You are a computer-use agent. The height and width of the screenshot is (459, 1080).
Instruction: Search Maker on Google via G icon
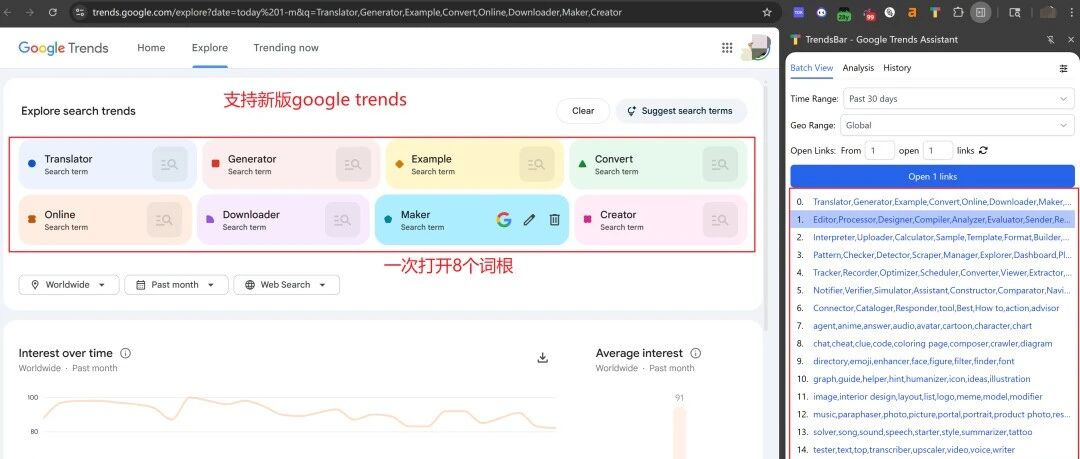point(503,220)
